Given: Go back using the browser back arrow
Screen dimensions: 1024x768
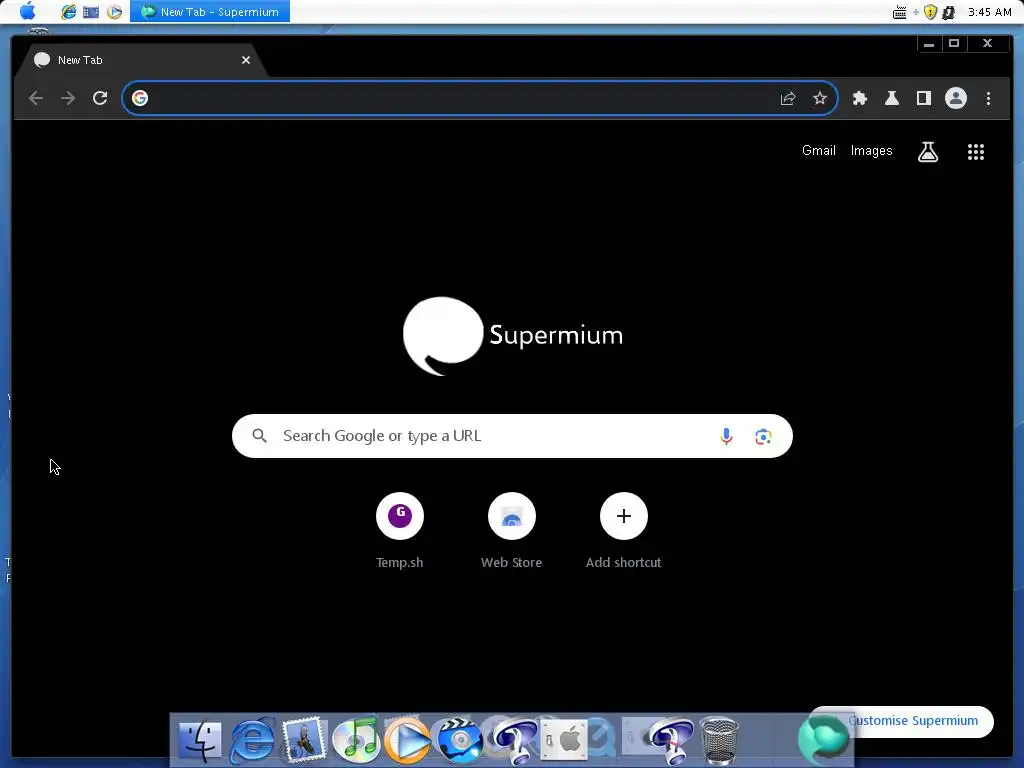Looking at the screenshot, I should click(36, 98).
